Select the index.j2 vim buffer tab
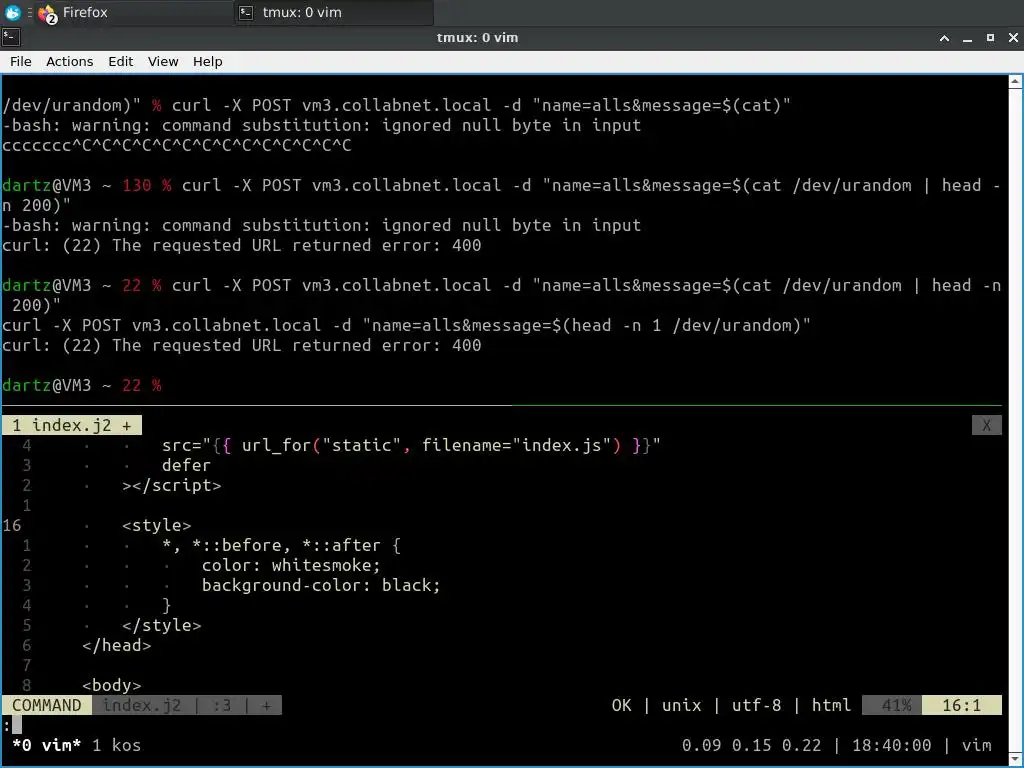 72,426
